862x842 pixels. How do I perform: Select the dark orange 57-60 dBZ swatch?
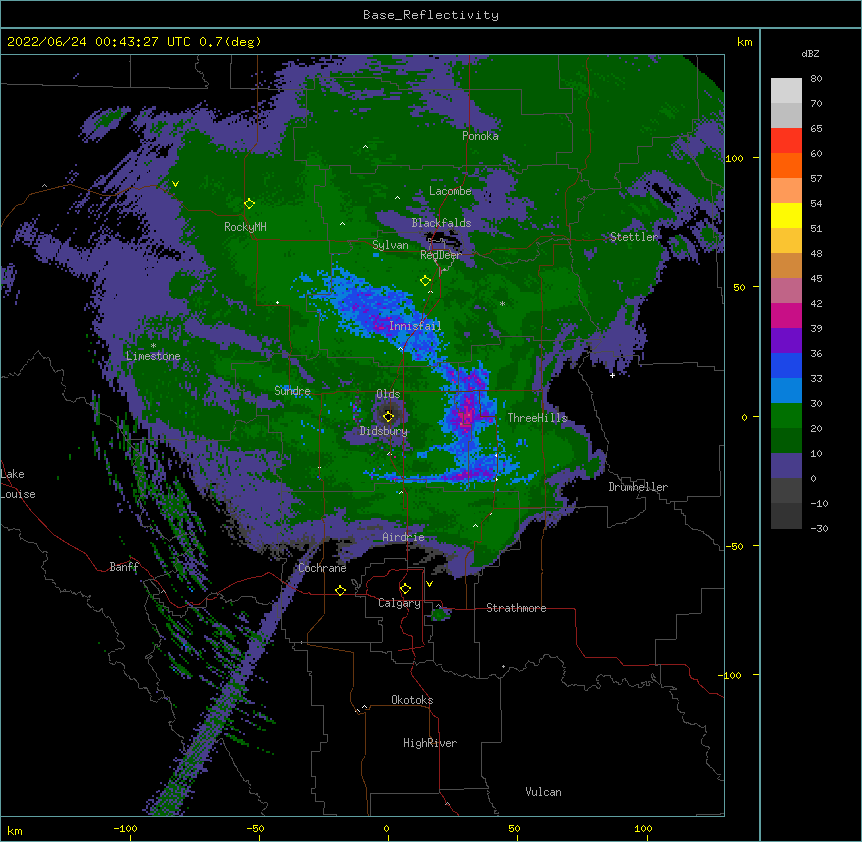pos(786,165)
